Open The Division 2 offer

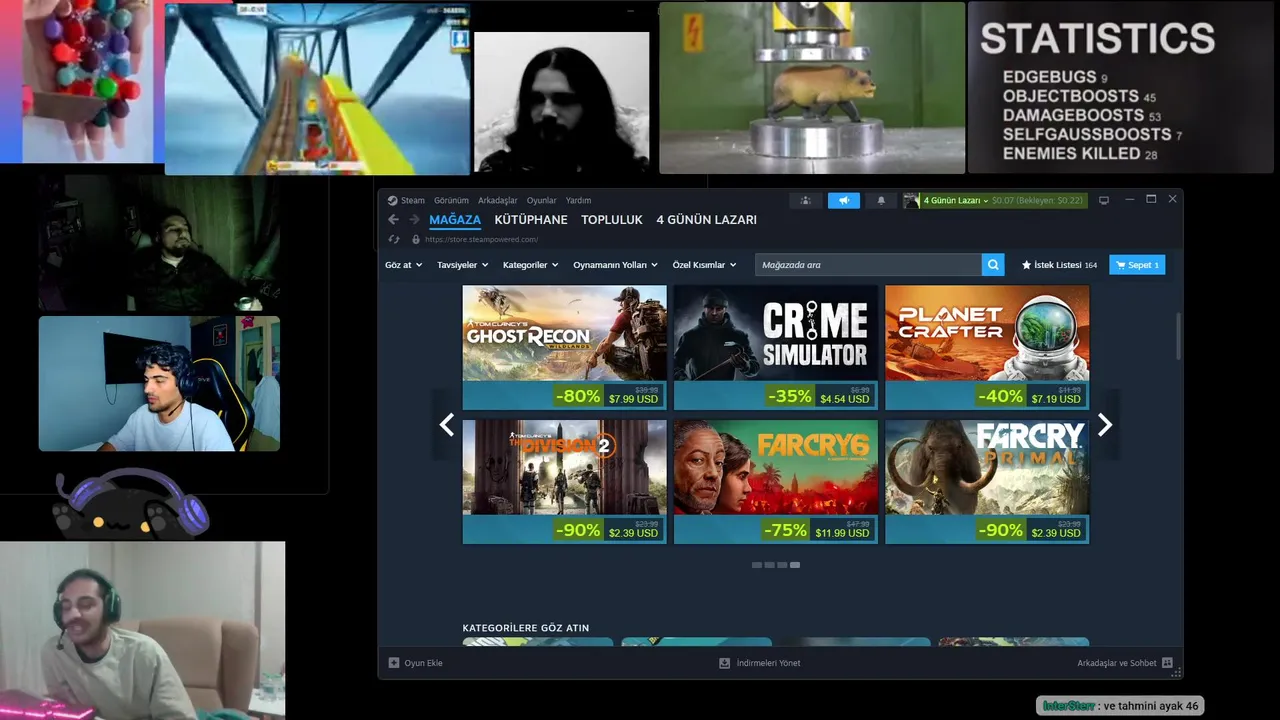click(x=564, y=482)
